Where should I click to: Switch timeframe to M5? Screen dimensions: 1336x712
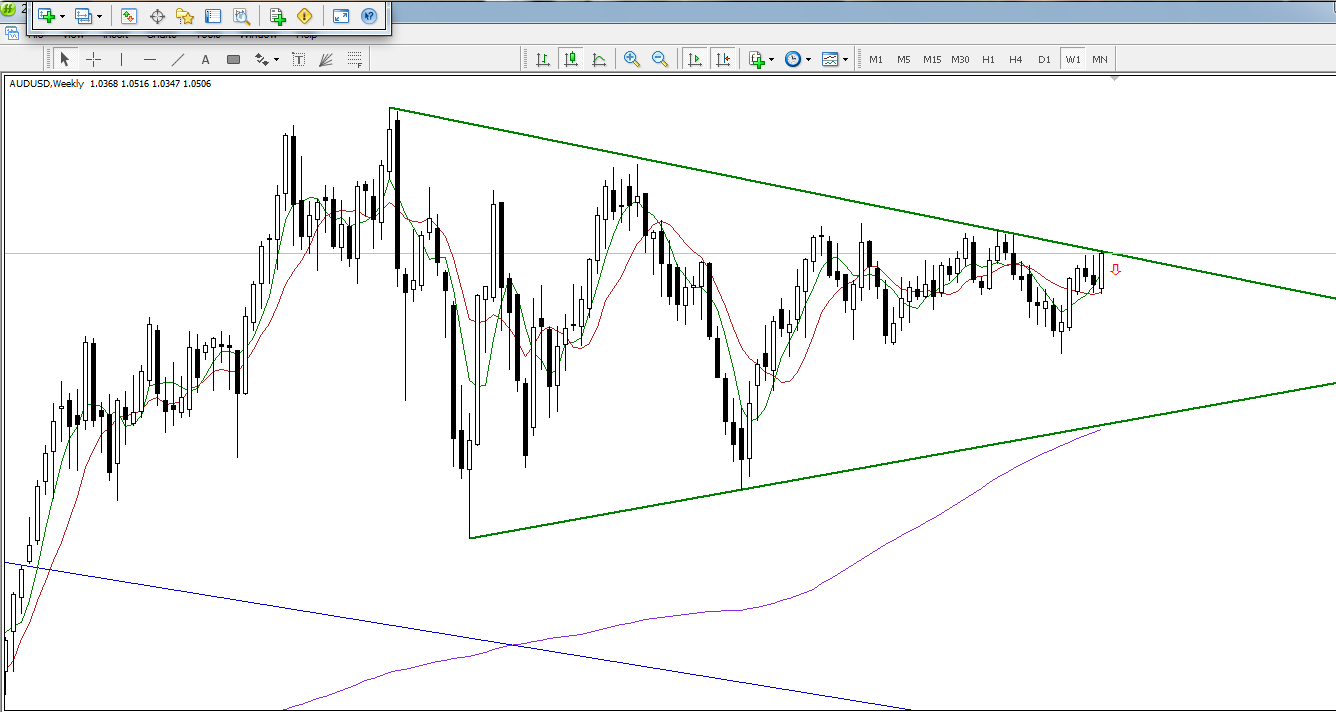coord(904,60)
